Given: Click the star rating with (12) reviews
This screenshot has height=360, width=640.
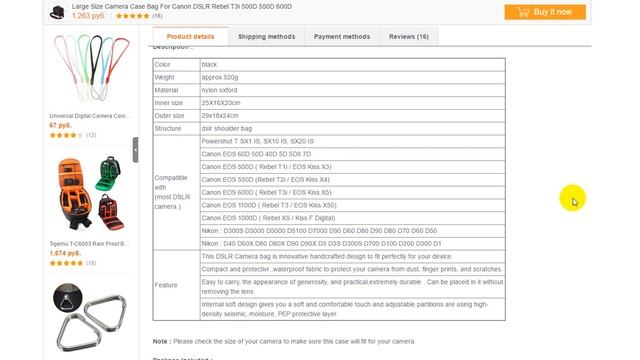Looking at the screenshot, I should click(x=66, y=135).
